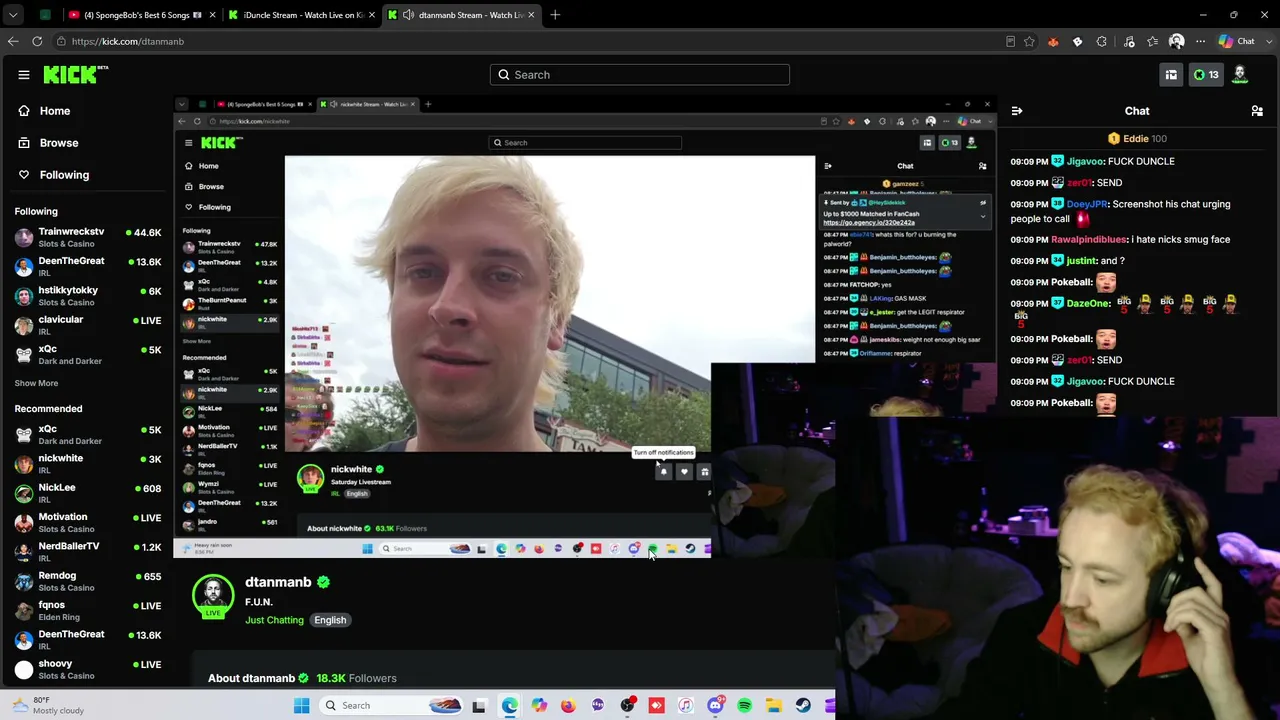Image resolution: width=1280 pixels, height=720 pixels.
Task: Open Spotify from the taskbar
Action: (744, 706)
